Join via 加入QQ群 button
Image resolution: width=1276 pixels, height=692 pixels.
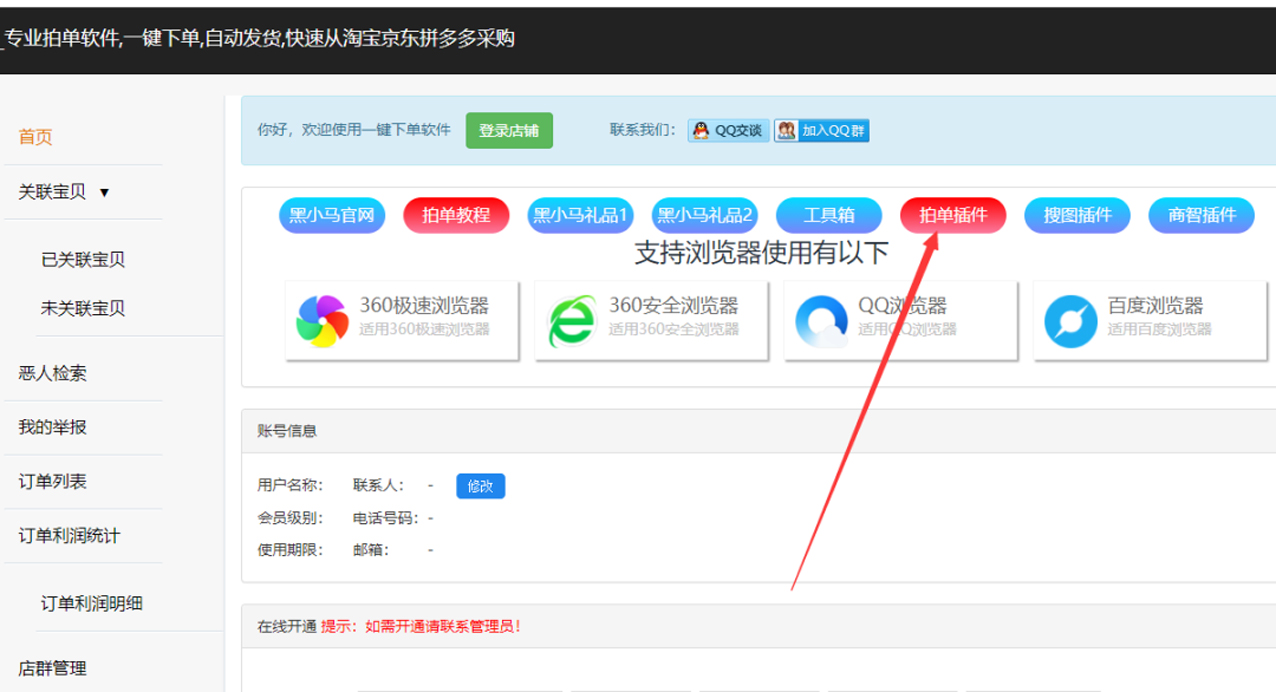point(821,130)
